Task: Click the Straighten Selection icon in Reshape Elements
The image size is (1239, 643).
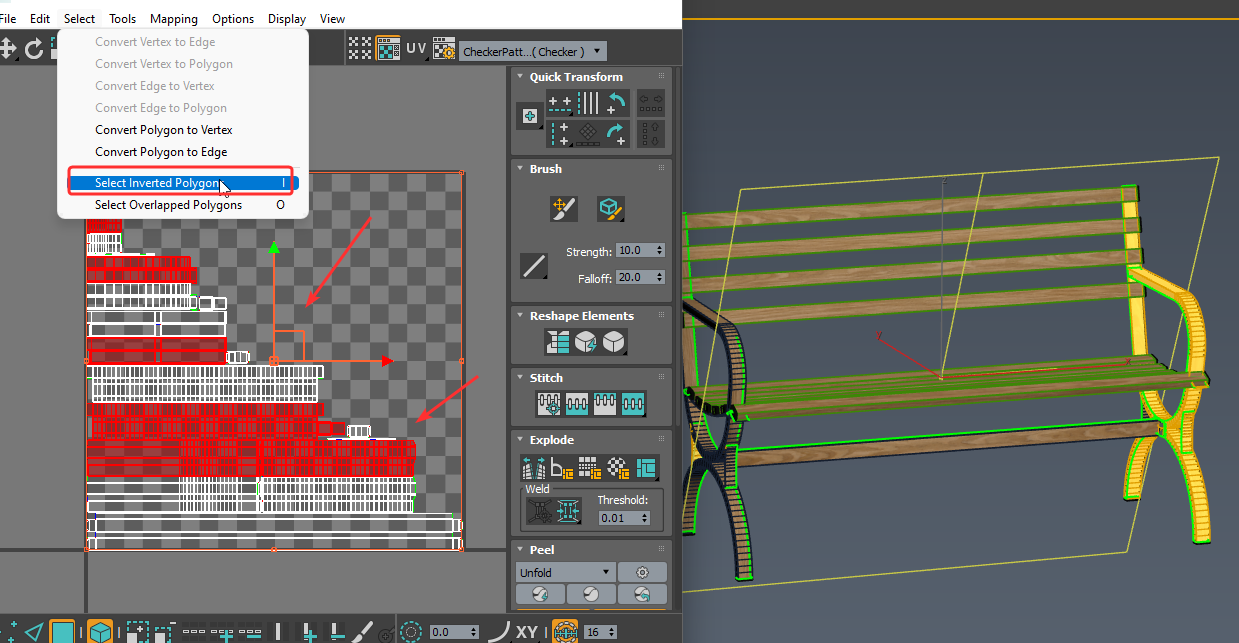Action: 558,342
